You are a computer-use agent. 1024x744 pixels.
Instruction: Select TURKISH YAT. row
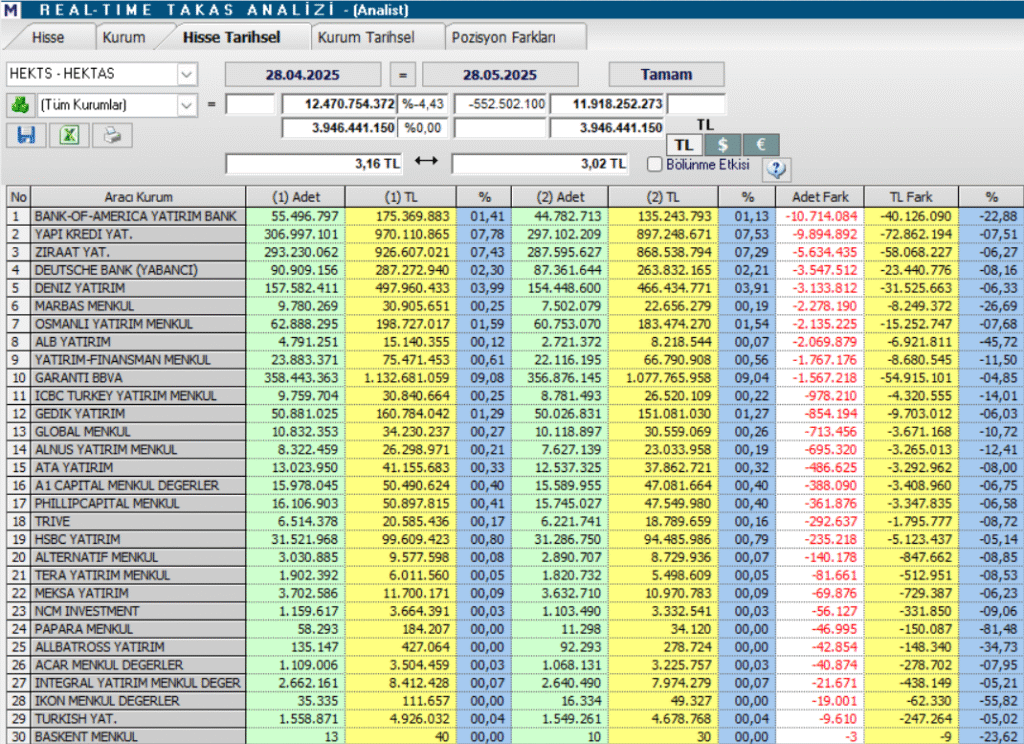[515, 719]
